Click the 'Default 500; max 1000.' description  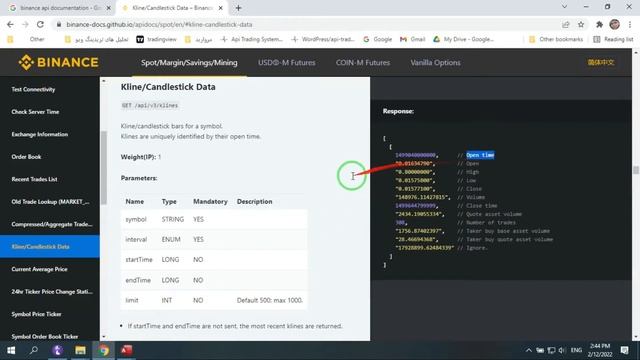tap(270, 300)
